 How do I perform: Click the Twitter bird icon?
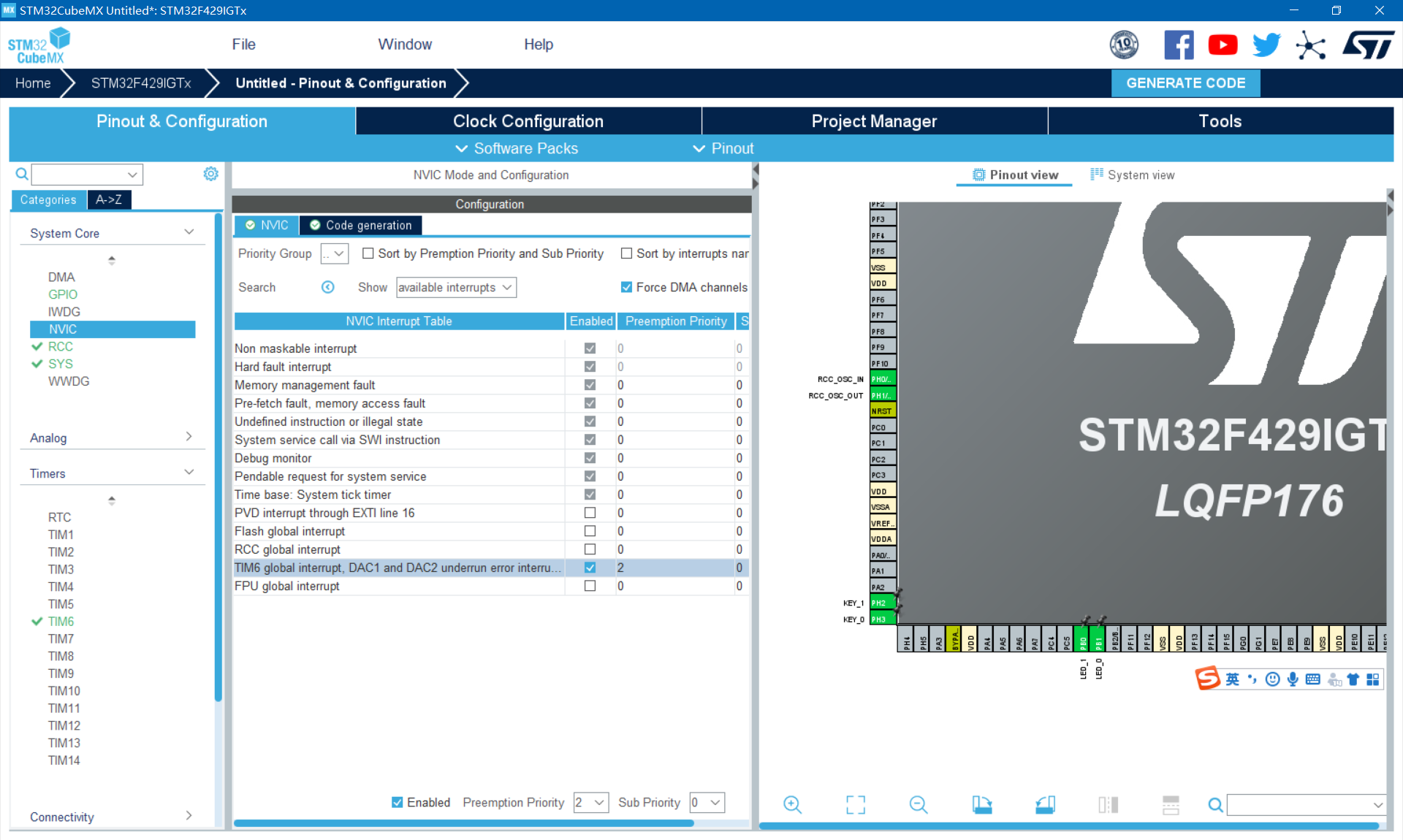point(1266,45)
